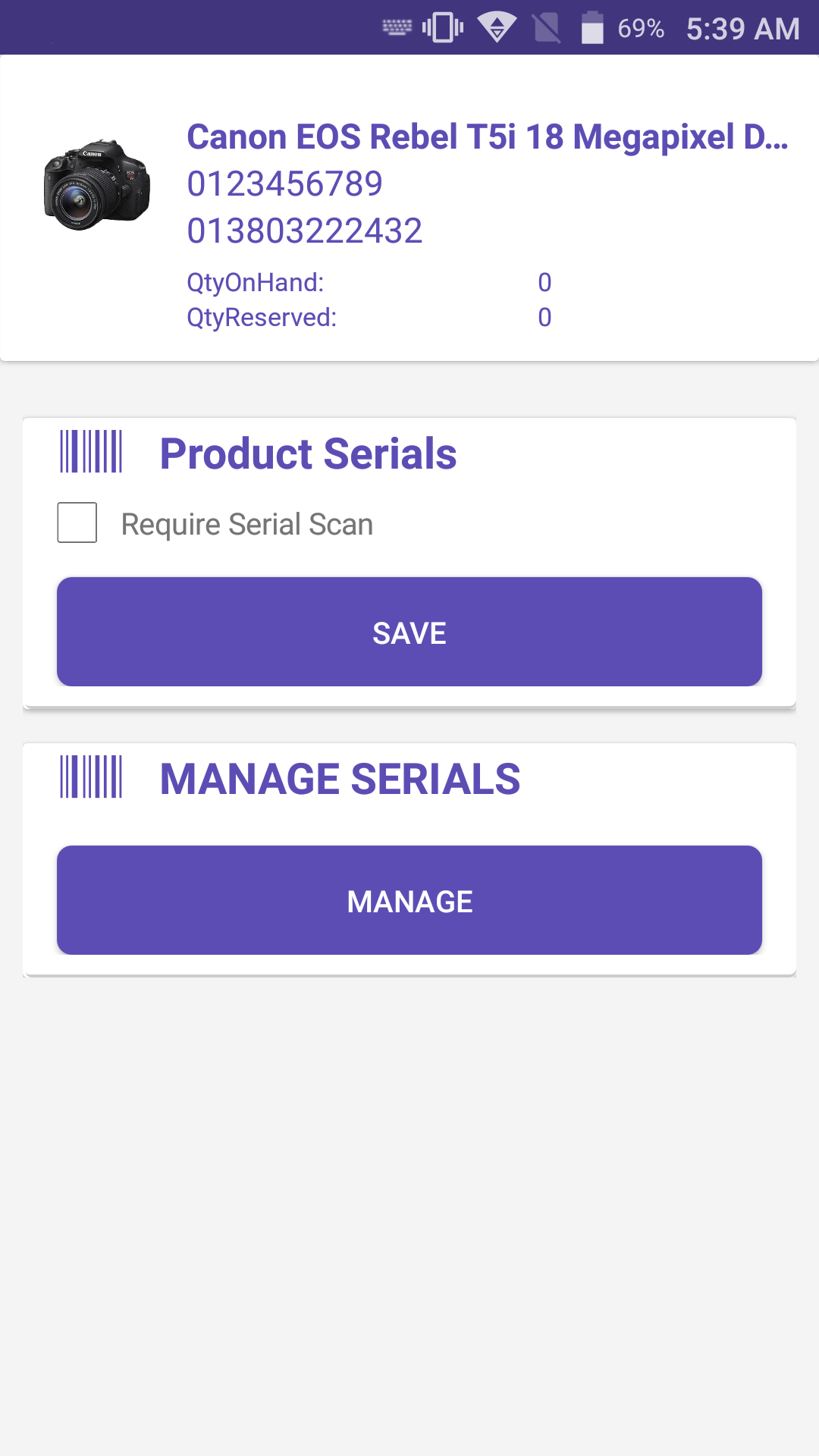Tap the serial number 0123456789
Screen dimensions: 819x1456
point(284,182)
